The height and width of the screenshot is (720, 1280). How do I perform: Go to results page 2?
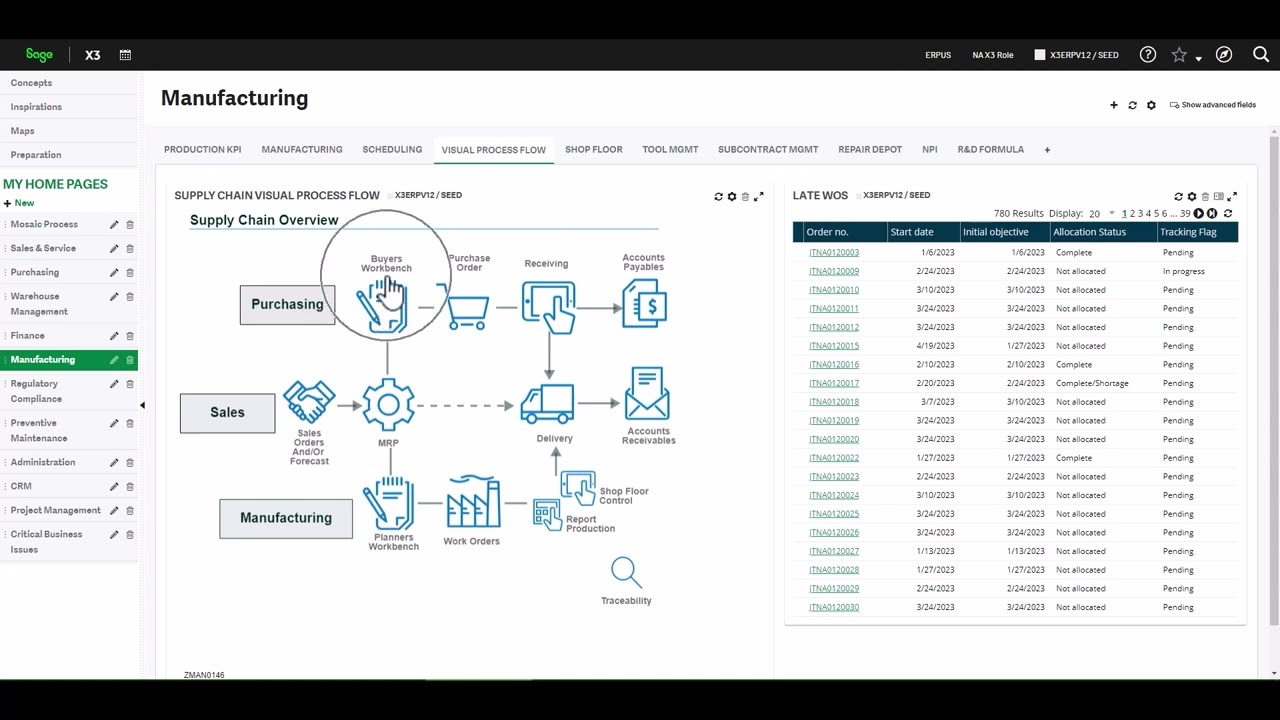[1133, 214]
